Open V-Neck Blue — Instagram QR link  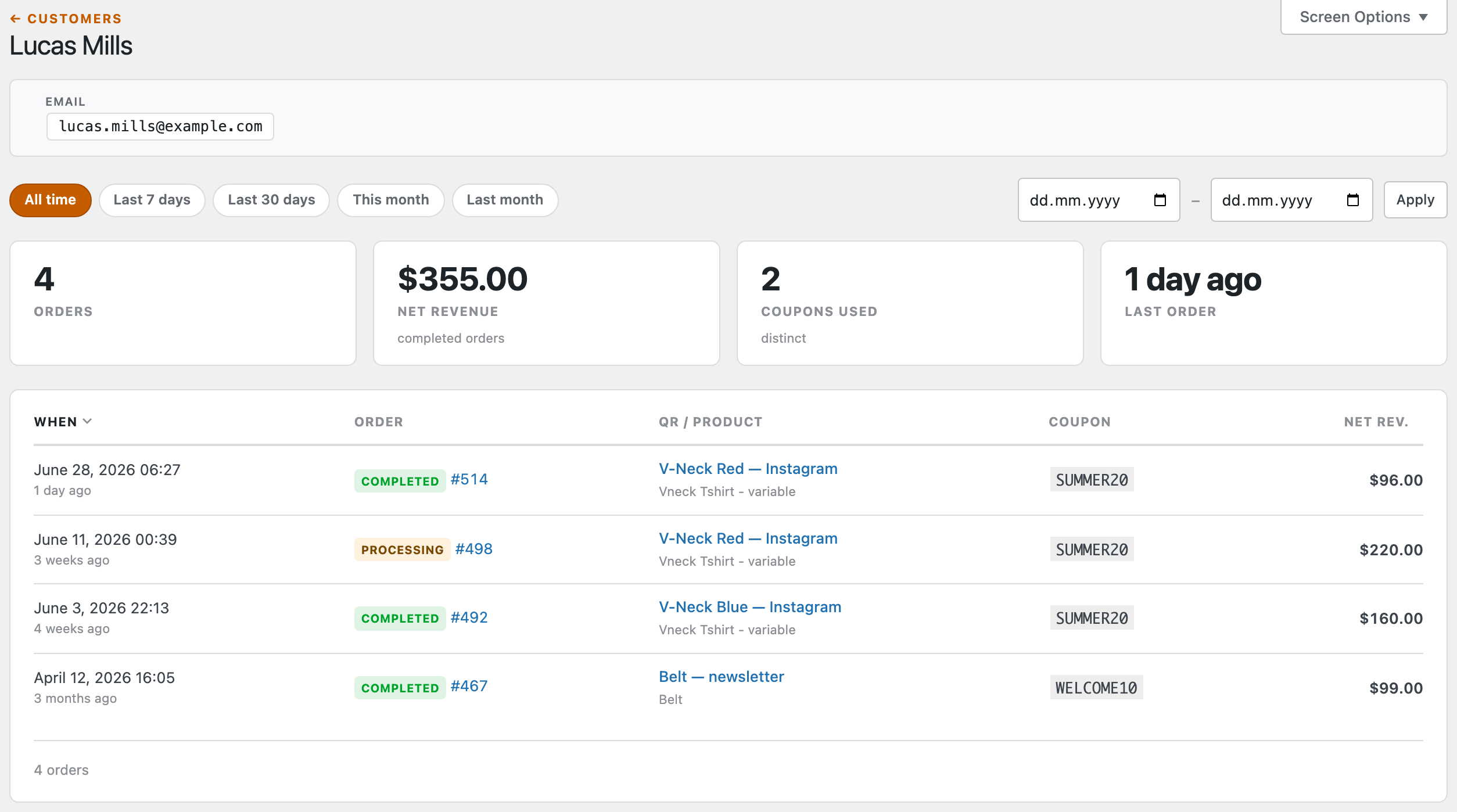(750, 607)
